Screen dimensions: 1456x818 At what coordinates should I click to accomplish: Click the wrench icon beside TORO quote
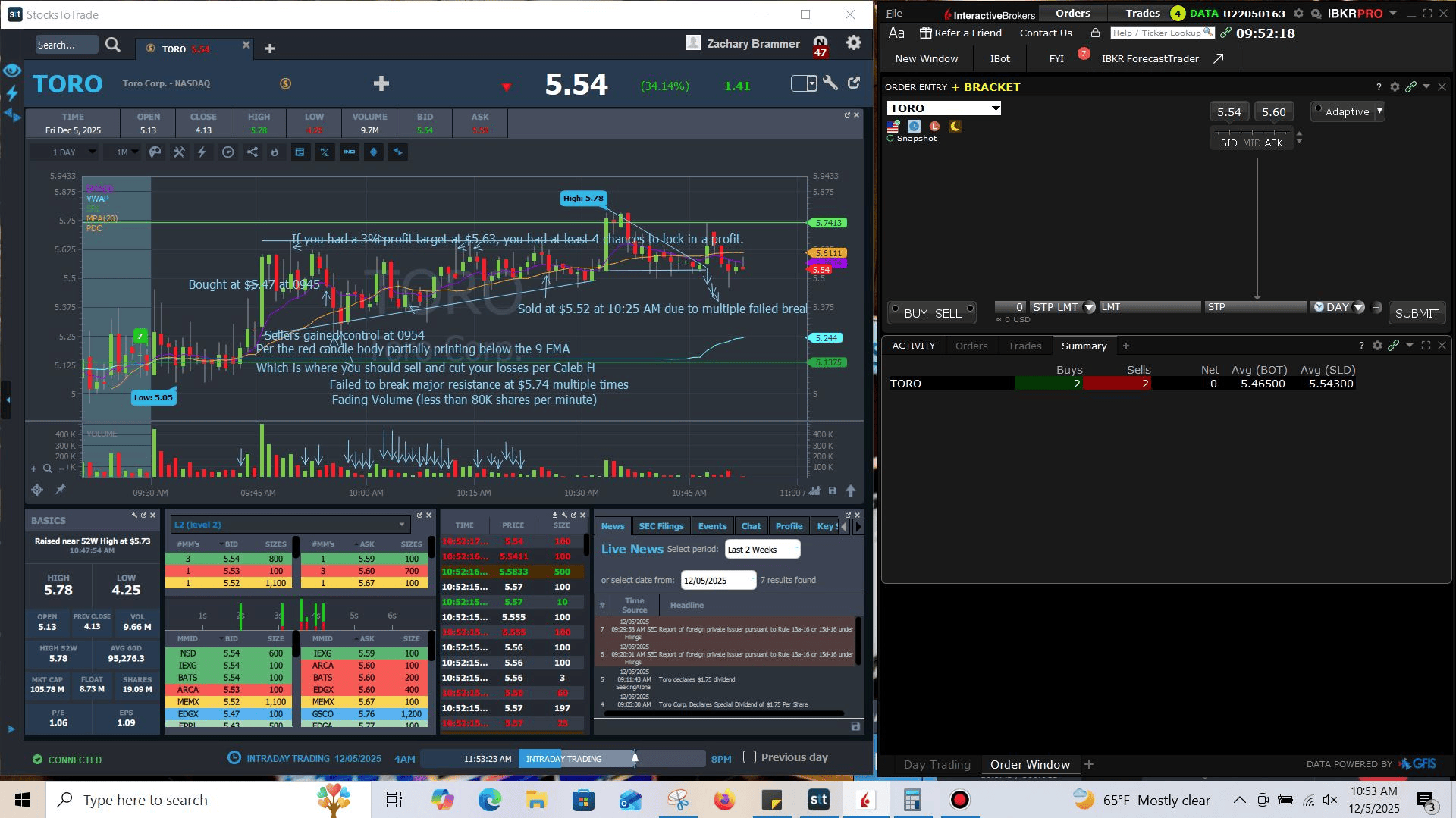[x=830, y=83]
